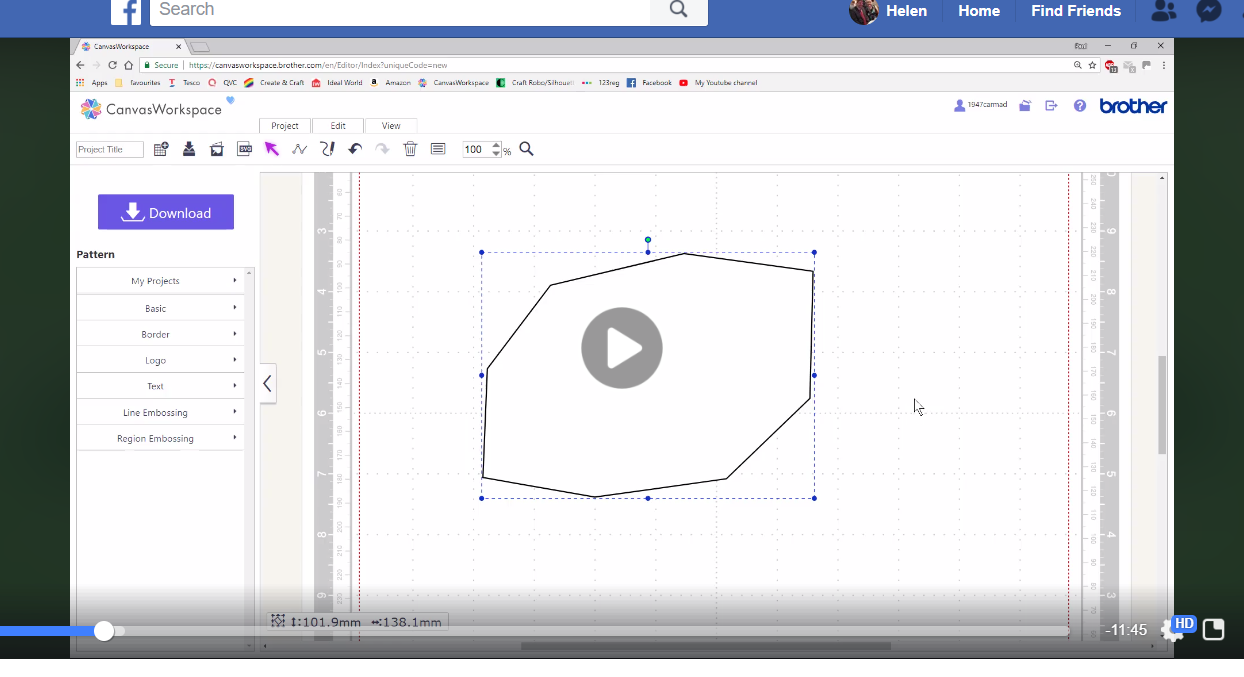Click the browser address bar URL
Screen dimensions: 1244x677
[x=318, y=65]
